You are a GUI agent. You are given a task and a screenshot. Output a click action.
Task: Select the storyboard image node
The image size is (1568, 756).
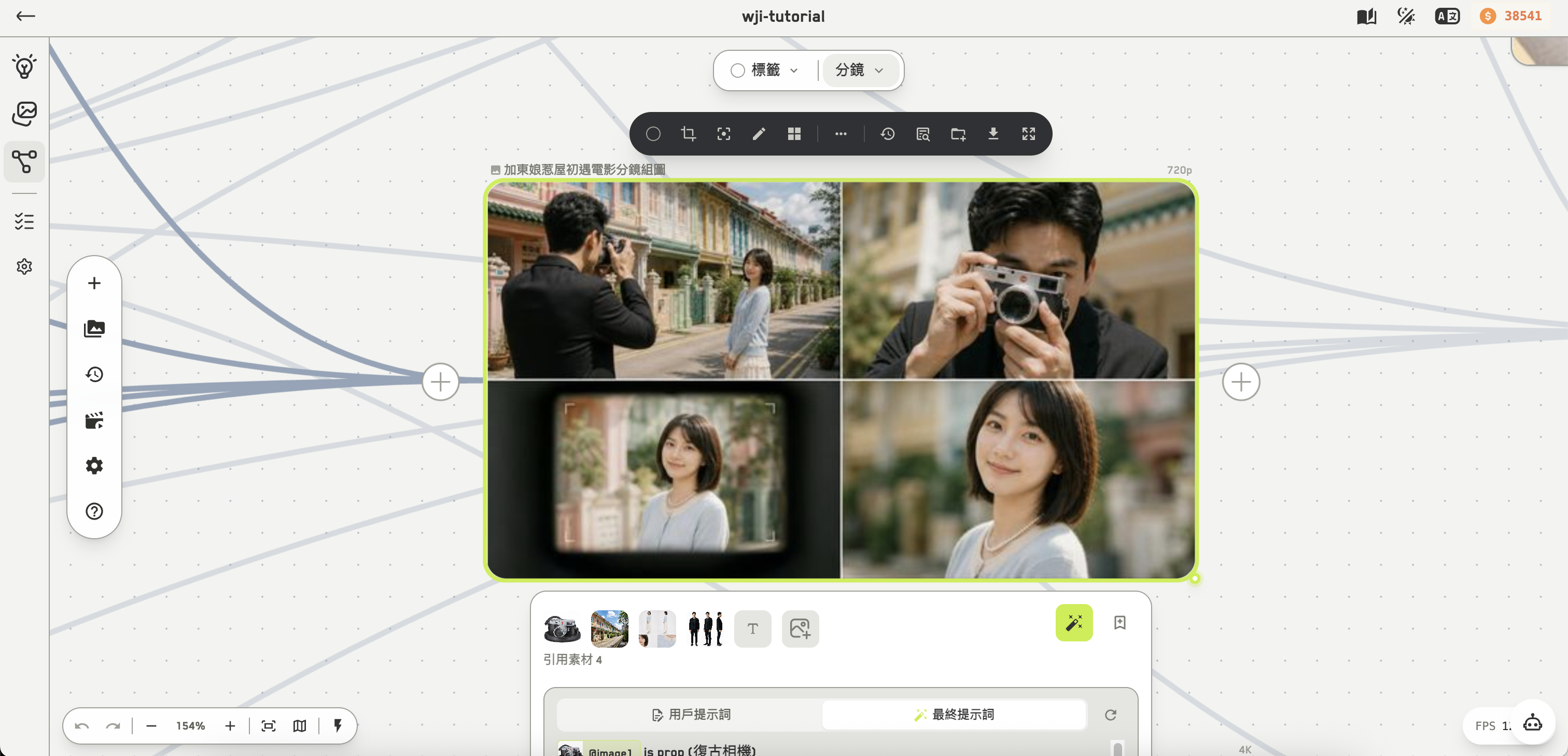(841, 381)
